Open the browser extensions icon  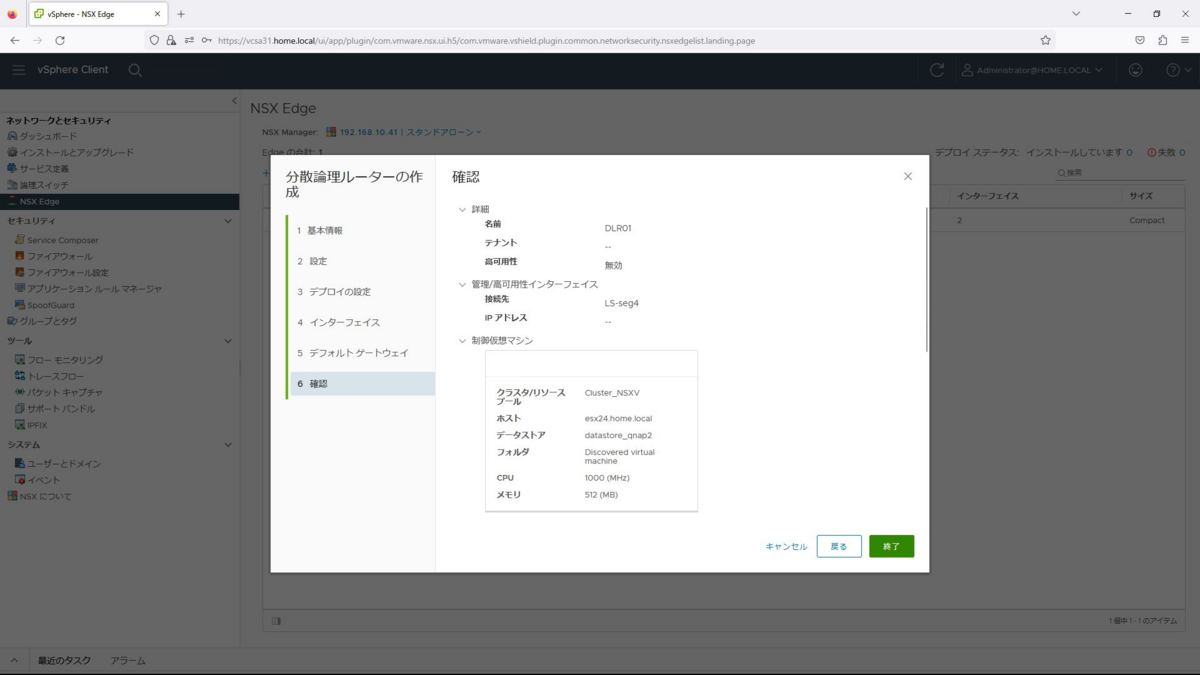pyautogui.click(x=1162, y=40)
